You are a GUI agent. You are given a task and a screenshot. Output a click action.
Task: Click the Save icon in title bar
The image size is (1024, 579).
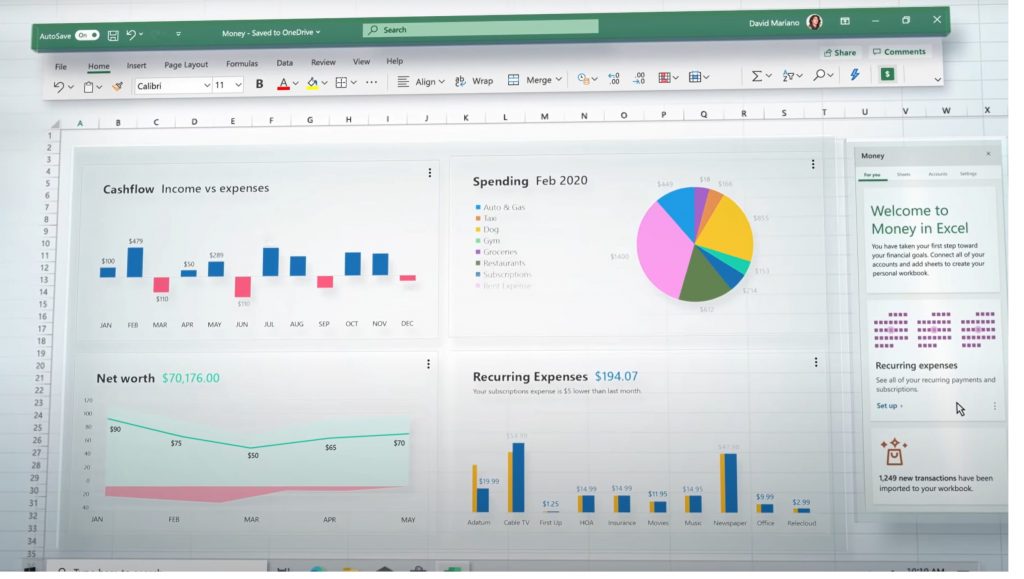click(113, 35)
